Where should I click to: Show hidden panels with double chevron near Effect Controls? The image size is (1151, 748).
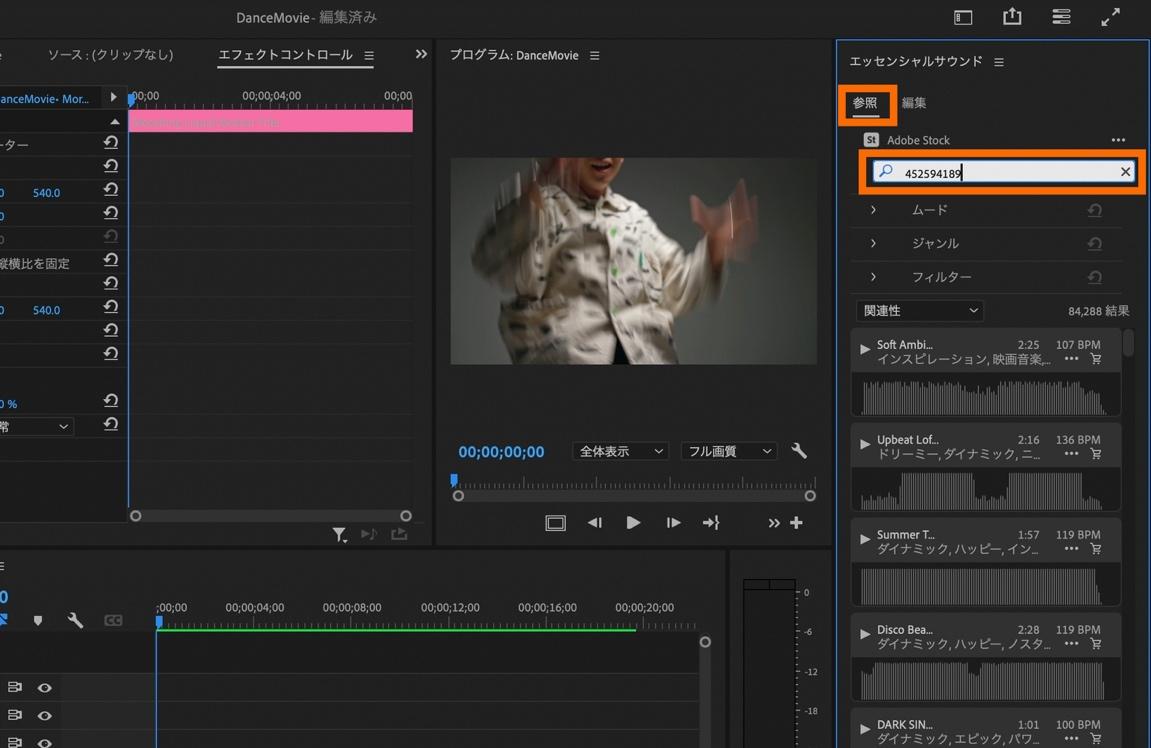[421, 54]
